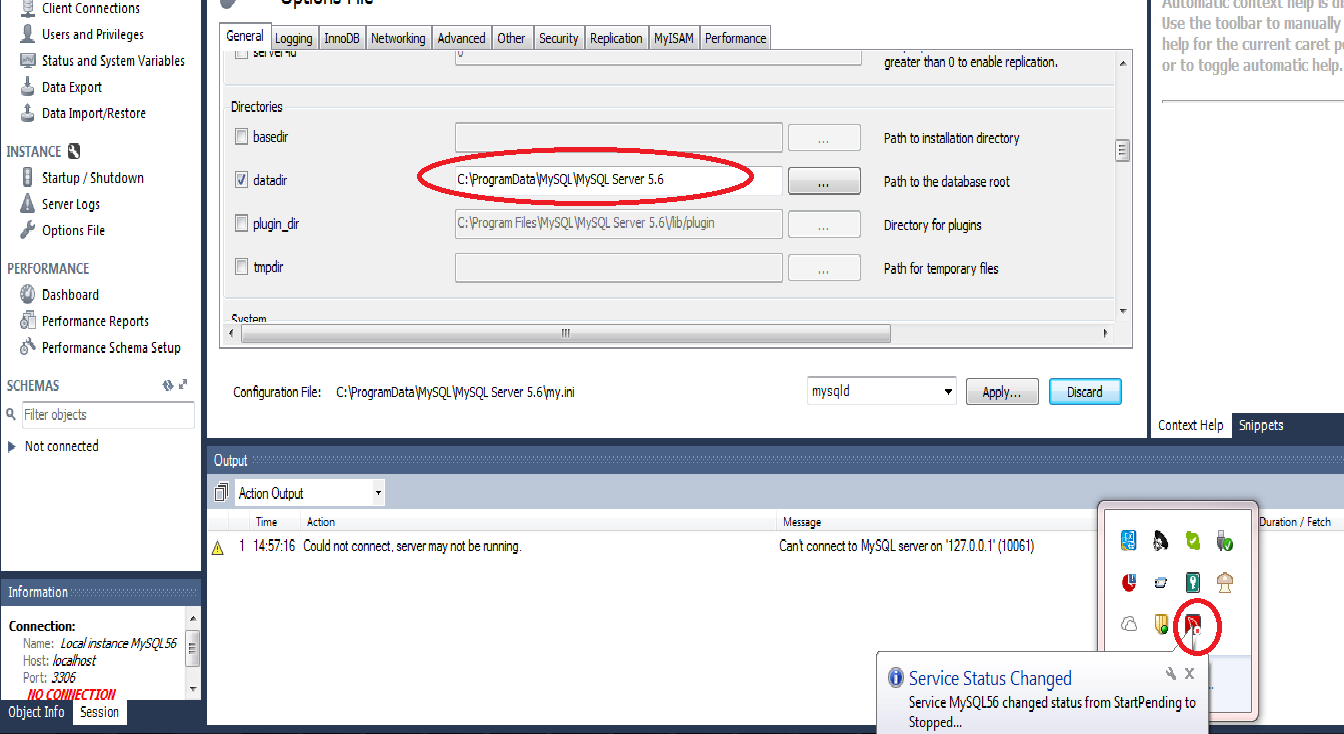
Task: Switch to the Logging tab
Action: click(294, 38)
